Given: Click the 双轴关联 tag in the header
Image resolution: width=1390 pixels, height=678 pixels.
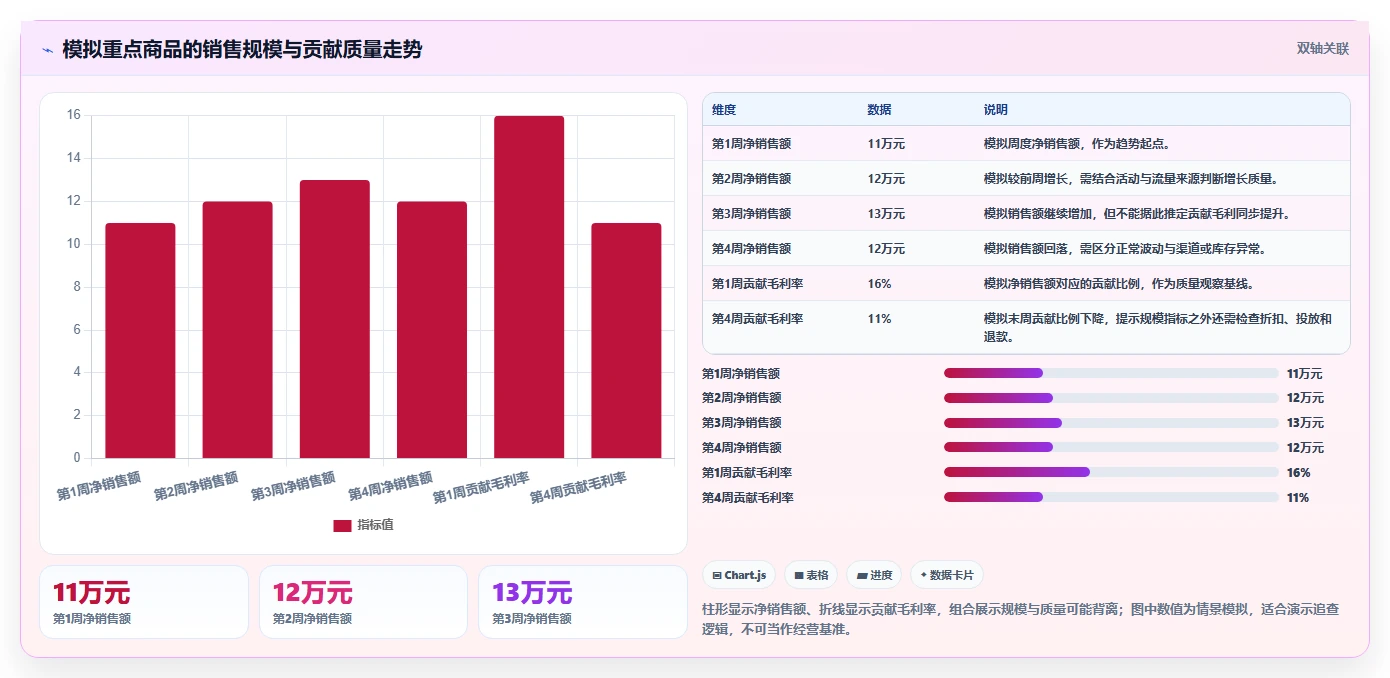Looking at the screenshot, I should [x=1323, y=48].
